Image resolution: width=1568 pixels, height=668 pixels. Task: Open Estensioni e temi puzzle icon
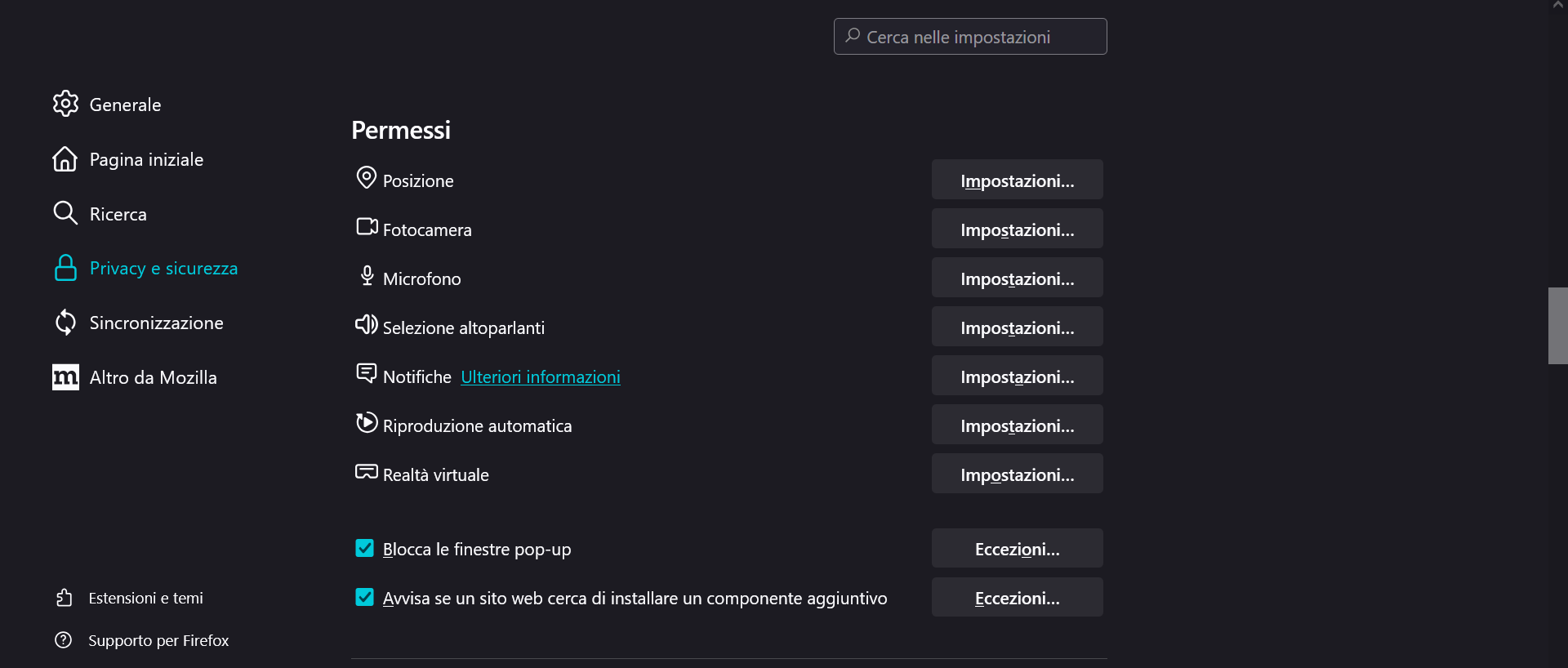(64, 598)
